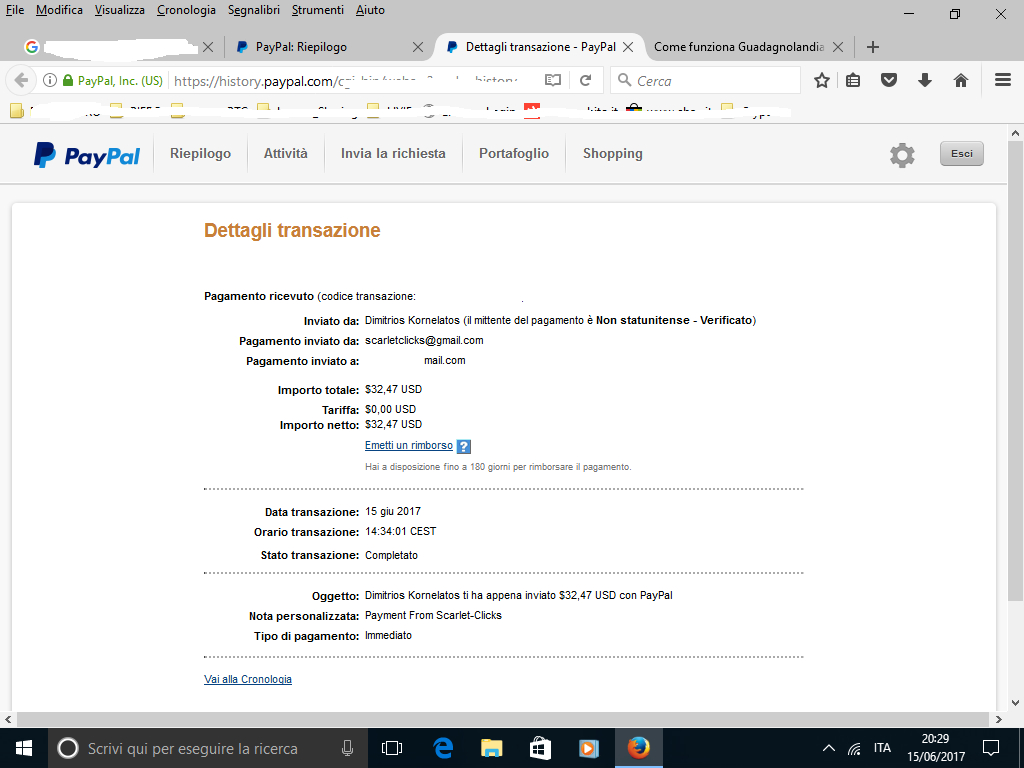This screenshot has height=768, width=1024.
Task: Click the transaction time 14:34:01 CEST
Action: [x=400, y=532]
